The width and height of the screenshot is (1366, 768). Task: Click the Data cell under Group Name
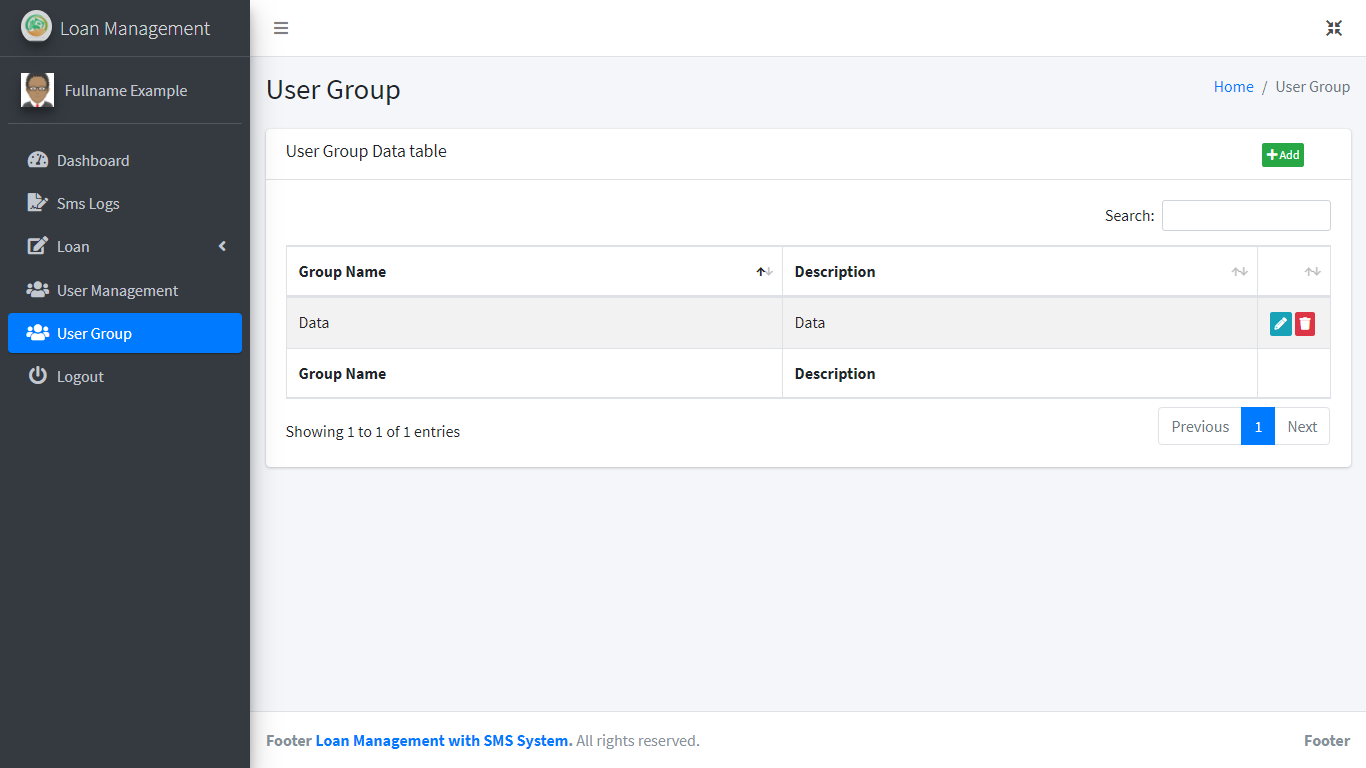tap(534, 323)
